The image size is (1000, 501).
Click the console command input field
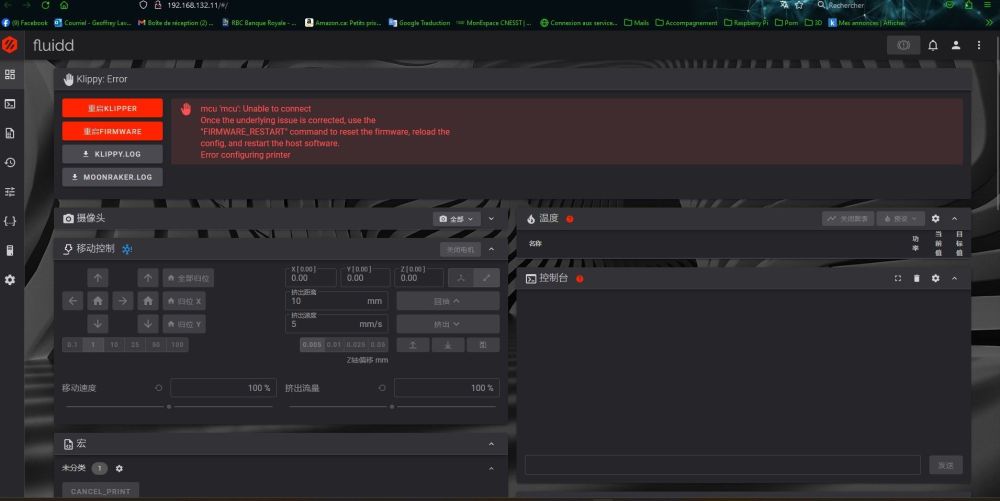[723, 465]
